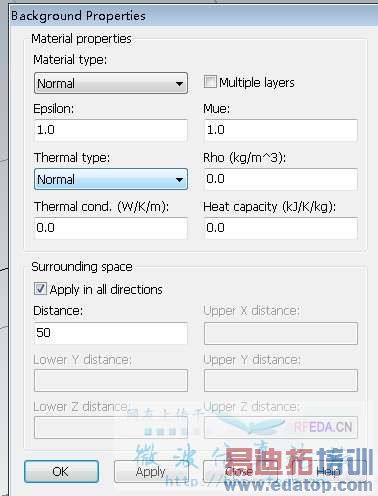Screen dimensions: 378x496
Task: Click the Lower Y distance field
Action: (x=111, y=380)
